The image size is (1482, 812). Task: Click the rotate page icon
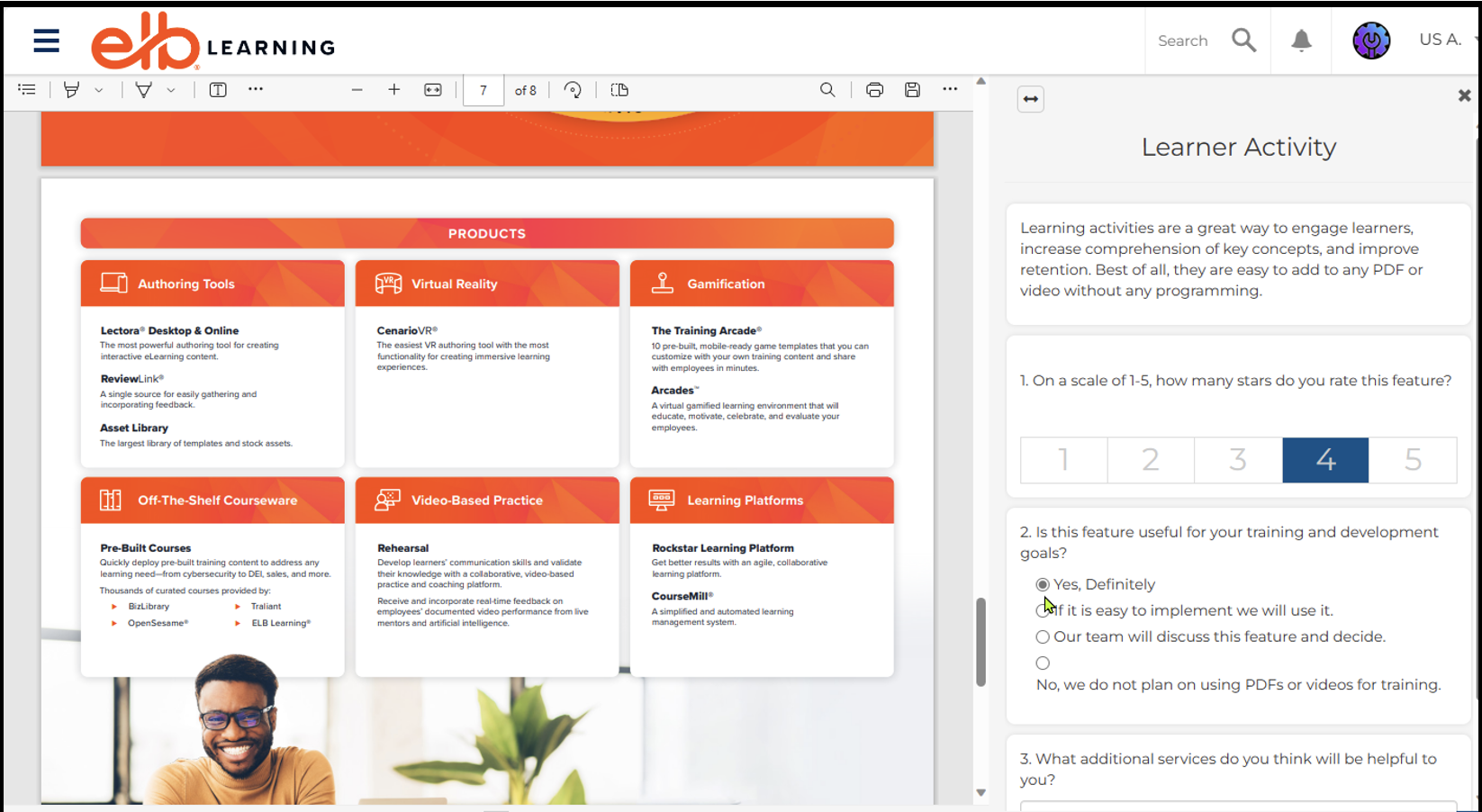point(573,89)
